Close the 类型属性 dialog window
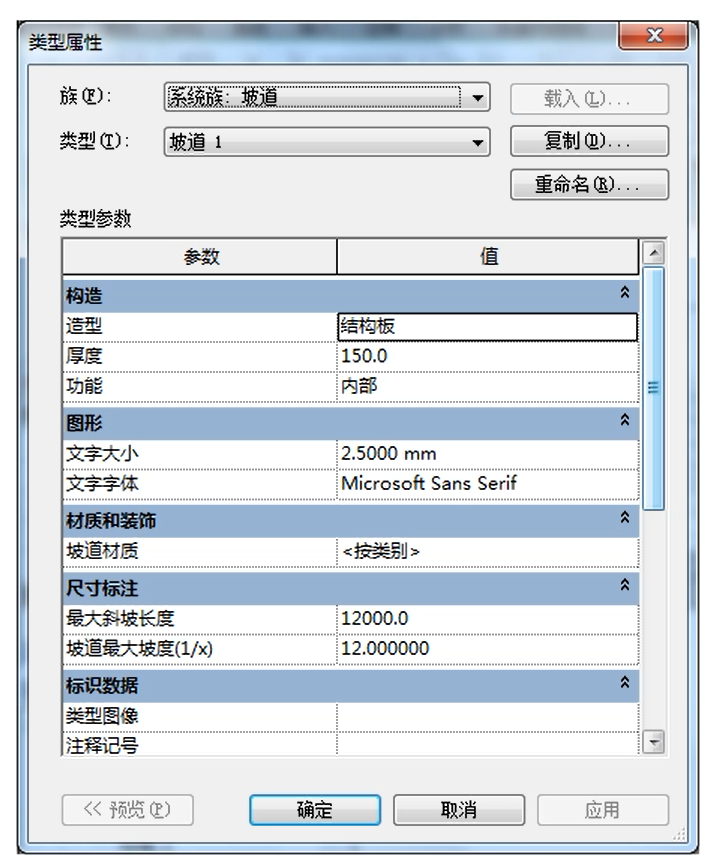Image resolution: width=716 pixels, height=866 pixels. pyautogui.click(x=653, y=36)
